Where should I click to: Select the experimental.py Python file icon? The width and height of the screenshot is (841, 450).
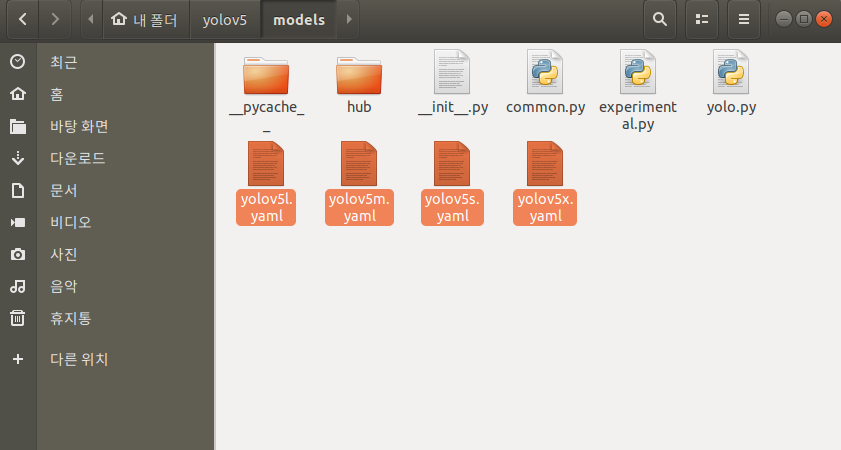638,72
